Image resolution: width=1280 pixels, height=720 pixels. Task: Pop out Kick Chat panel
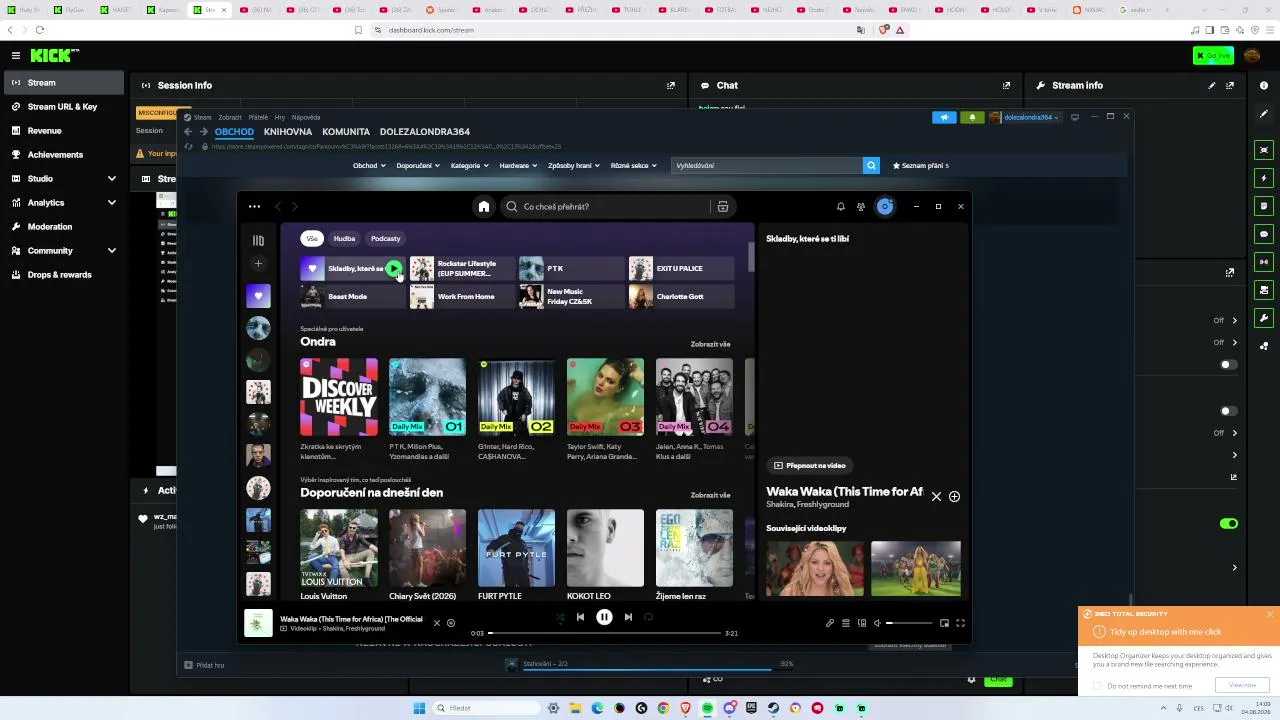click(1006, 86)
